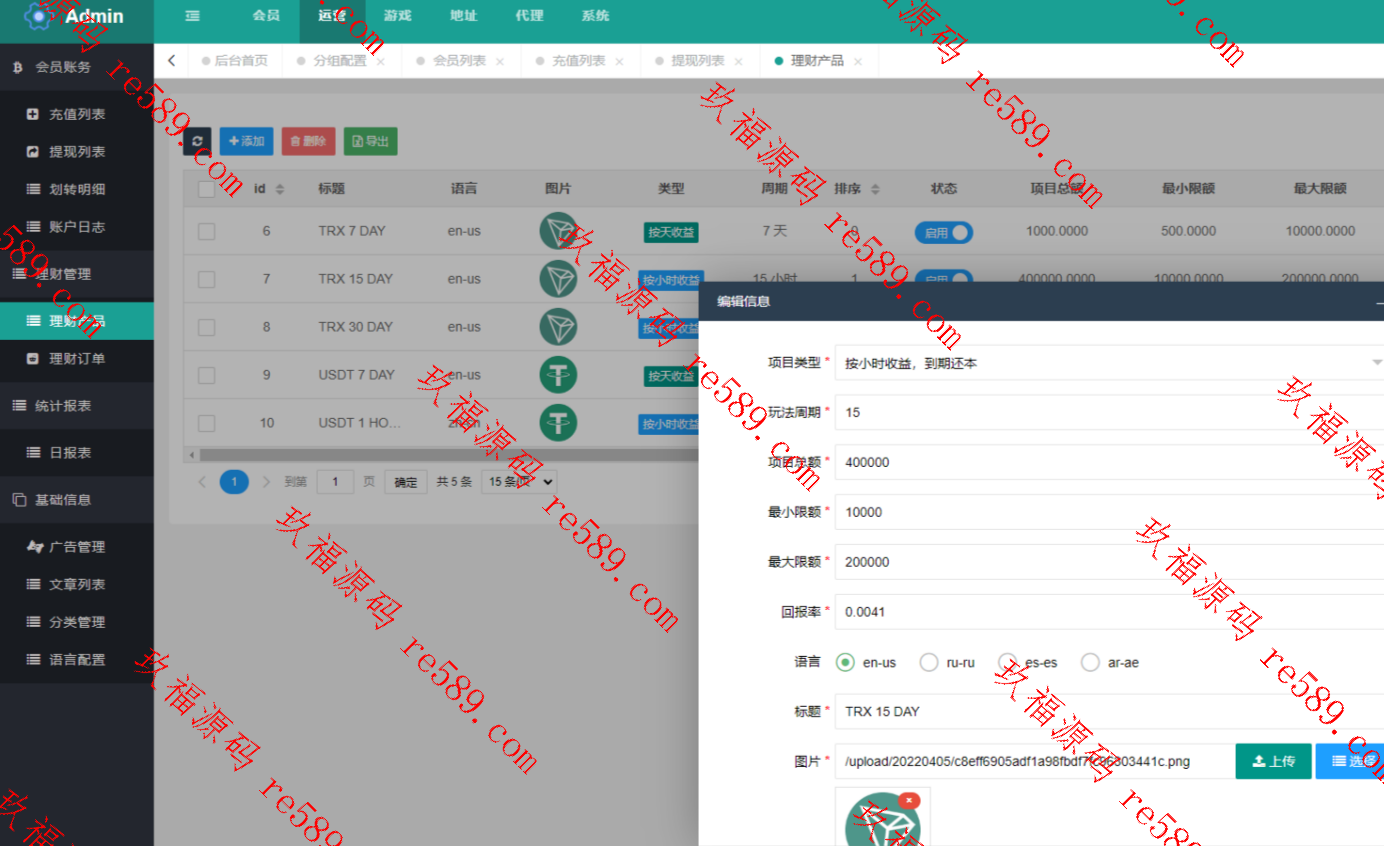Open 日报表 in the sidebar
Image resolution: width=1384 pixels, height=846 pixels.
(77, 453)
